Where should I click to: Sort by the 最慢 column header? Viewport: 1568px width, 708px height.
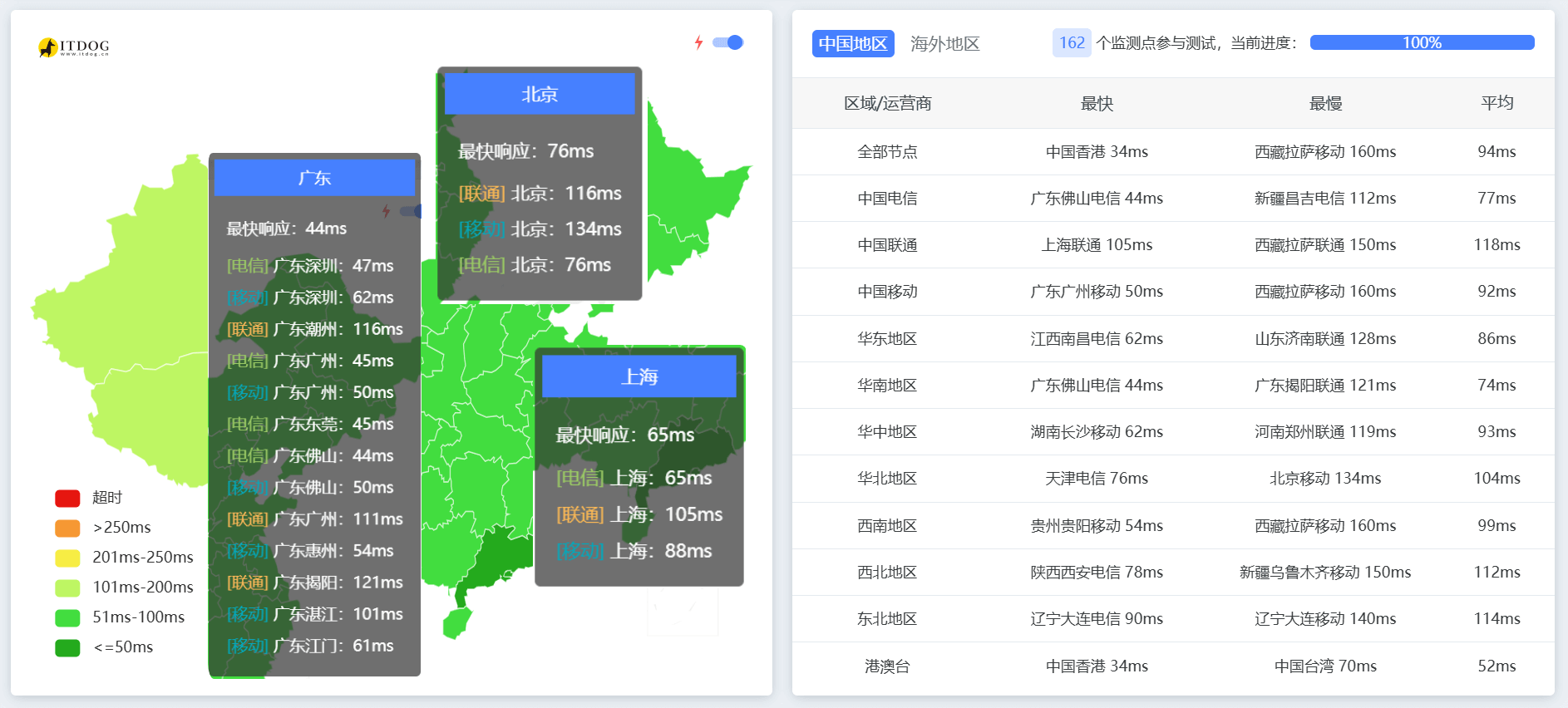pyautogui.click(x=1325, y=103)
